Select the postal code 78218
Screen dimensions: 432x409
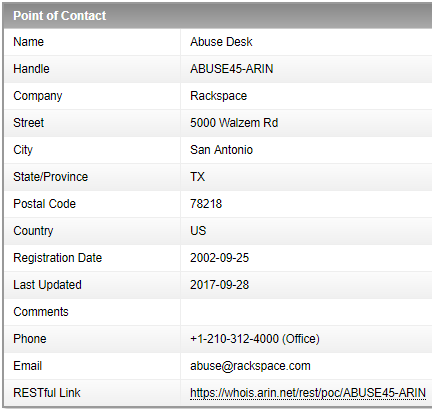click(x=206, y=204)
